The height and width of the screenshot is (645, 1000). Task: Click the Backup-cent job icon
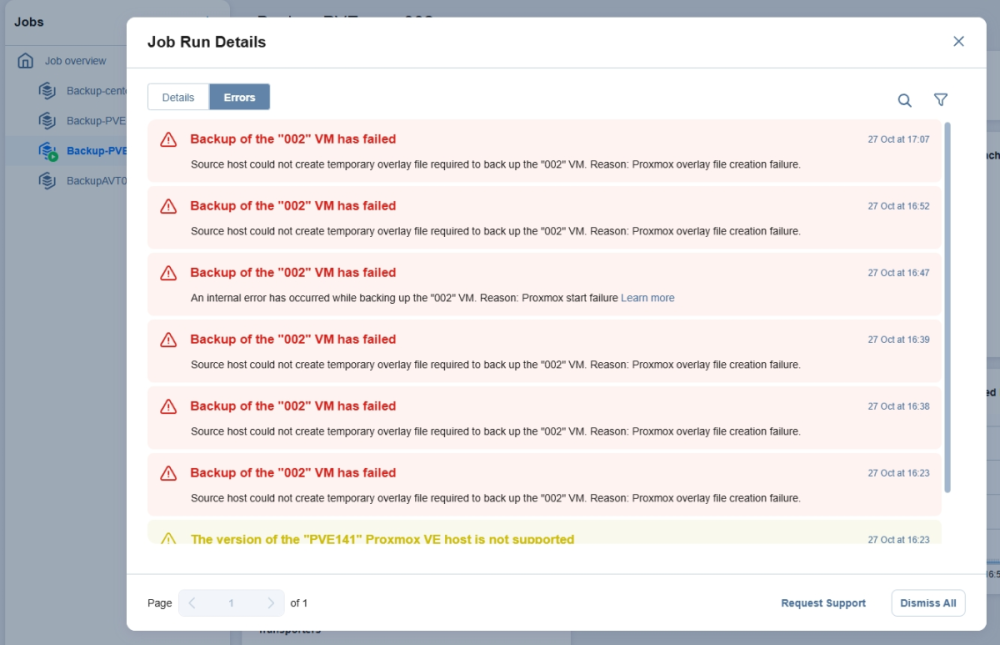tap(47, 91)
